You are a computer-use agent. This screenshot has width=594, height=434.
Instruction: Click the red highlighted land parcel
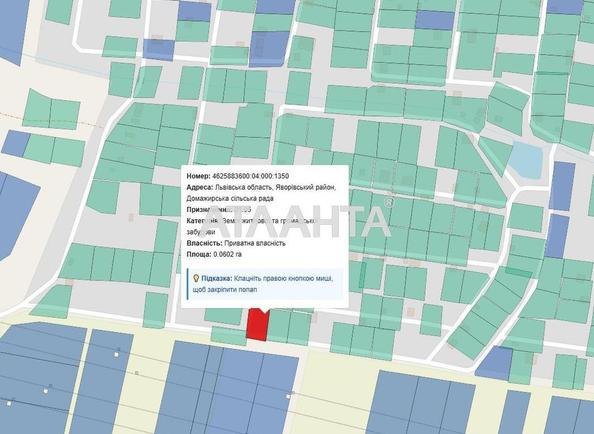(257, 325)
